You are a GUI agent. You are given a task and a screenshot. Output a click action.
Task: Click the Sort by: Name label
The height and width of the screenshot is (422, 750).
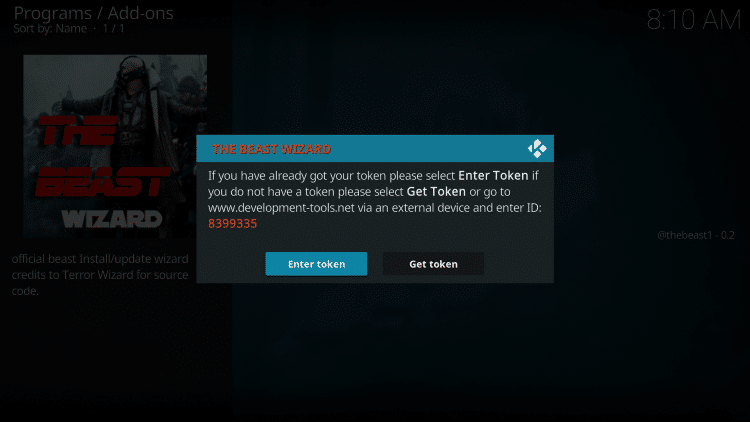pyautogui.click(x=50, y=29)
